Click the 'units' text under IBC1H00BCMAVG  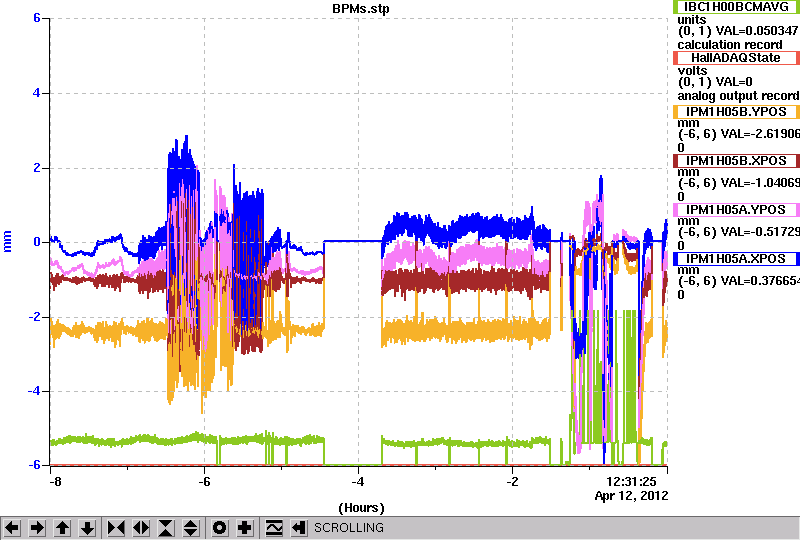coord(692,20)
